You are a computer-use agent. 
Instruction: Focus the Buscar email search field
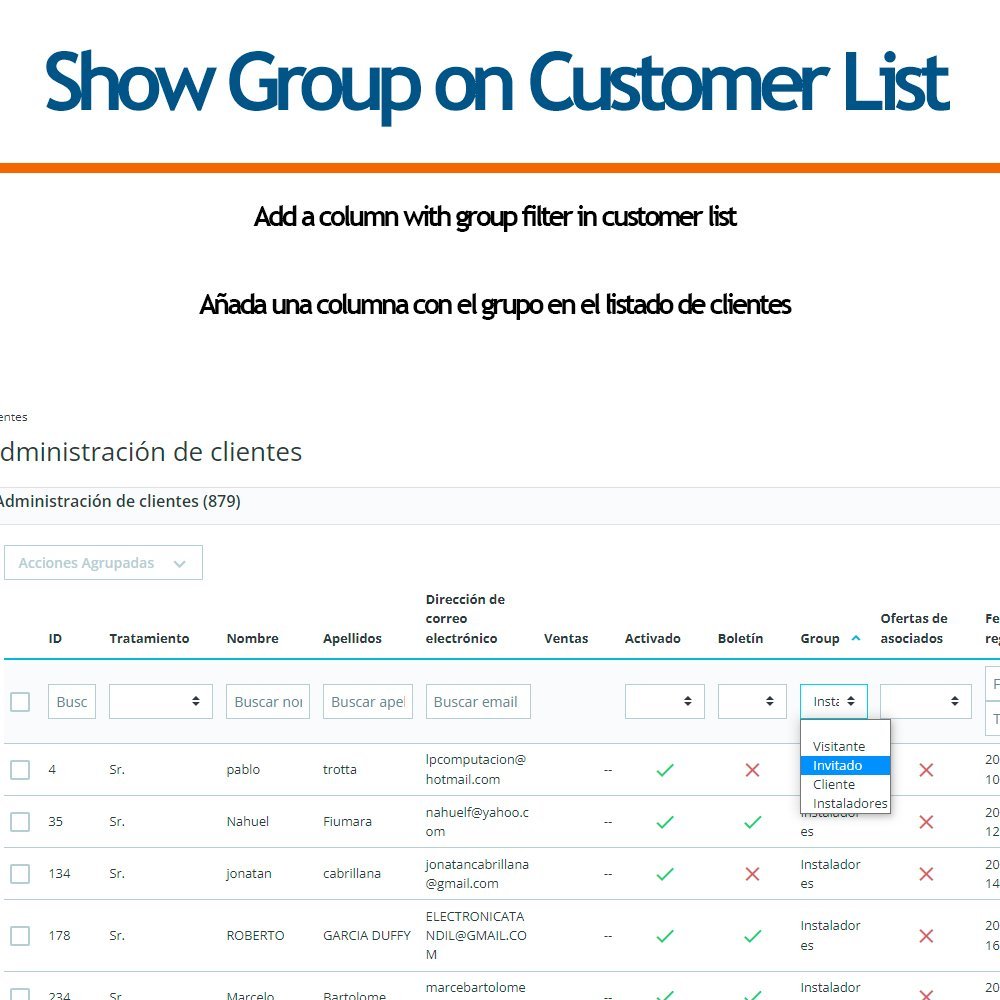pyautogui.click(x=478, y=702)
